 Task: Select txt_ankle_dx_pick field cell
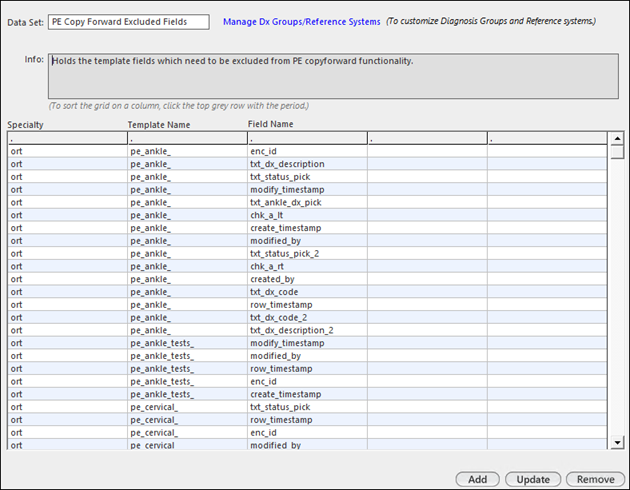click(x=307, y=202)
